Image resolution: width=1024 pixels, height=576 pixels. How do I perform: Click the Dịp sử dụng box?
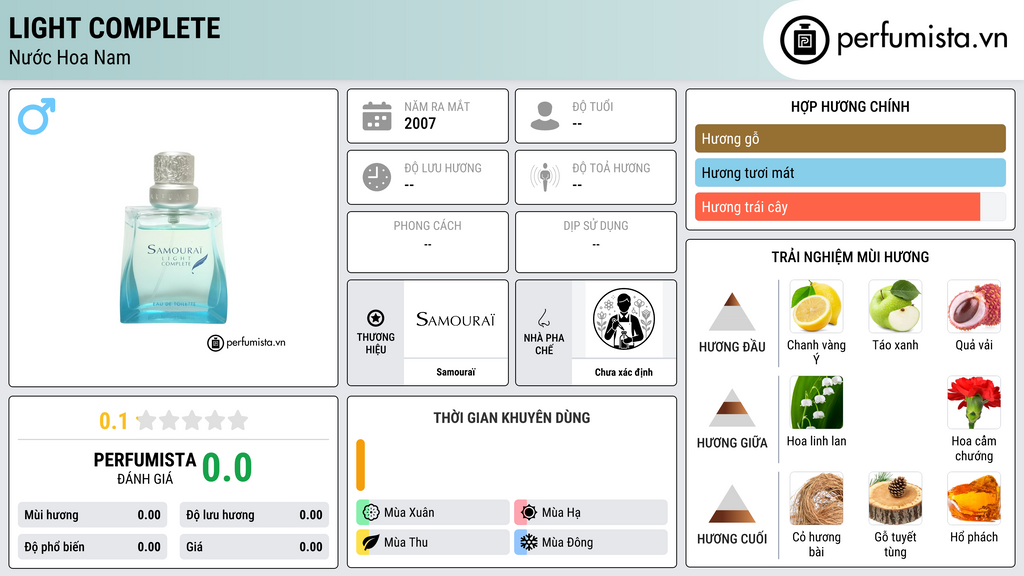pos(596,242)
